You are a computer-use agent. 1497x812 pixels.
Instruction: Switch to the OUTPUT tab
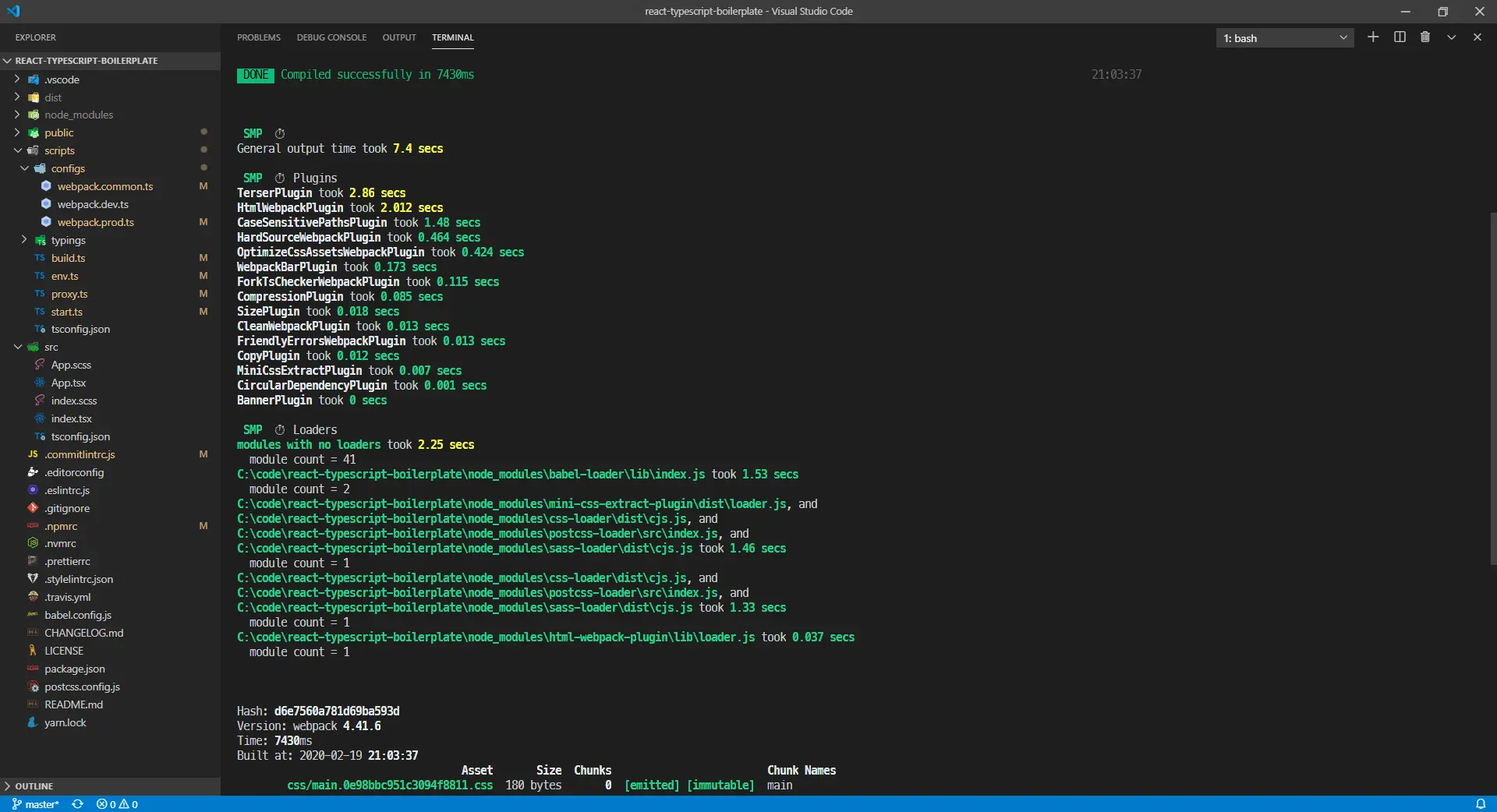click(399, 37)
